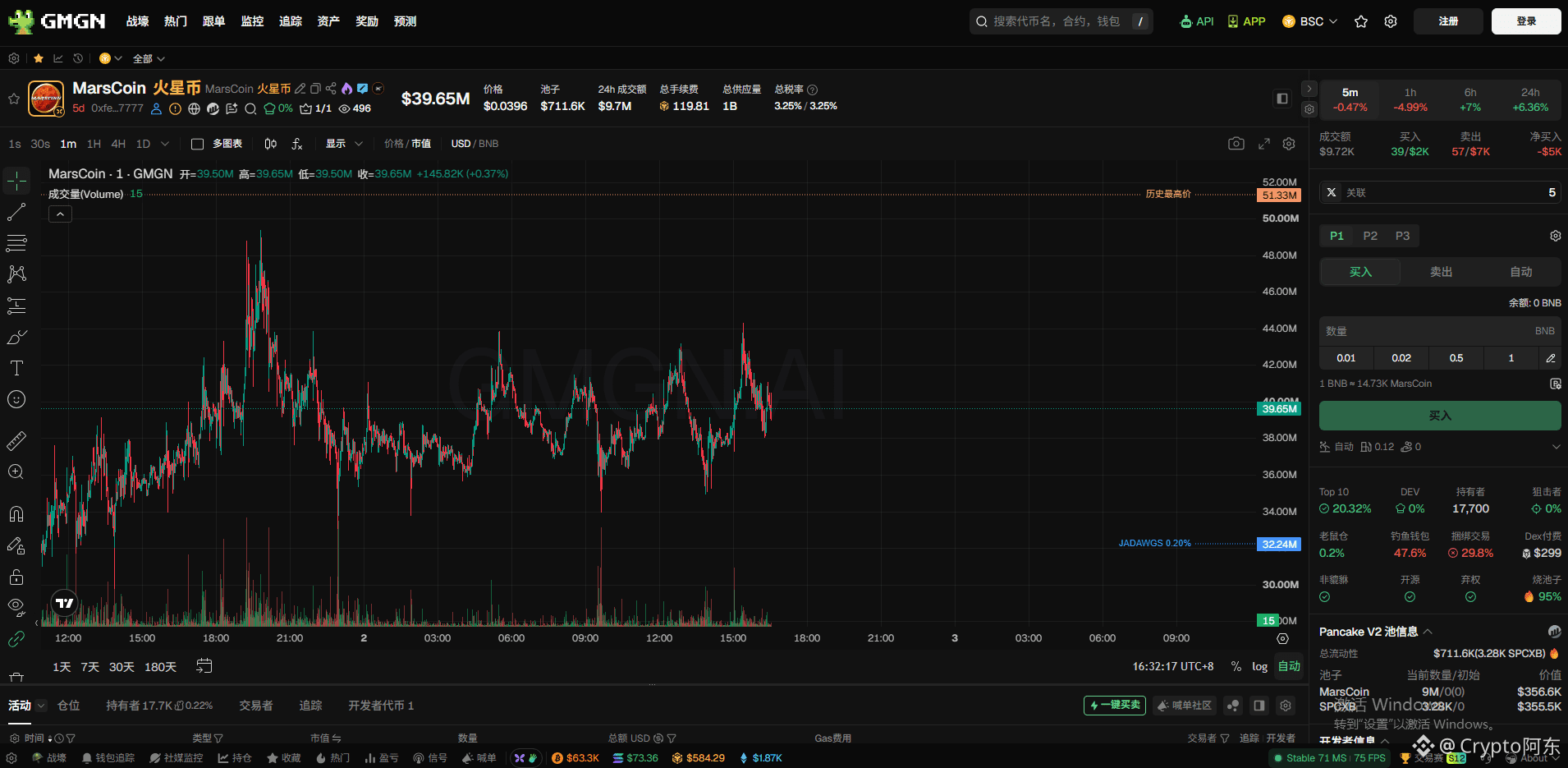This screenshot has height=768, width=1568.
Task: Switch chart display to 价格 price
Action: point(394,144)
